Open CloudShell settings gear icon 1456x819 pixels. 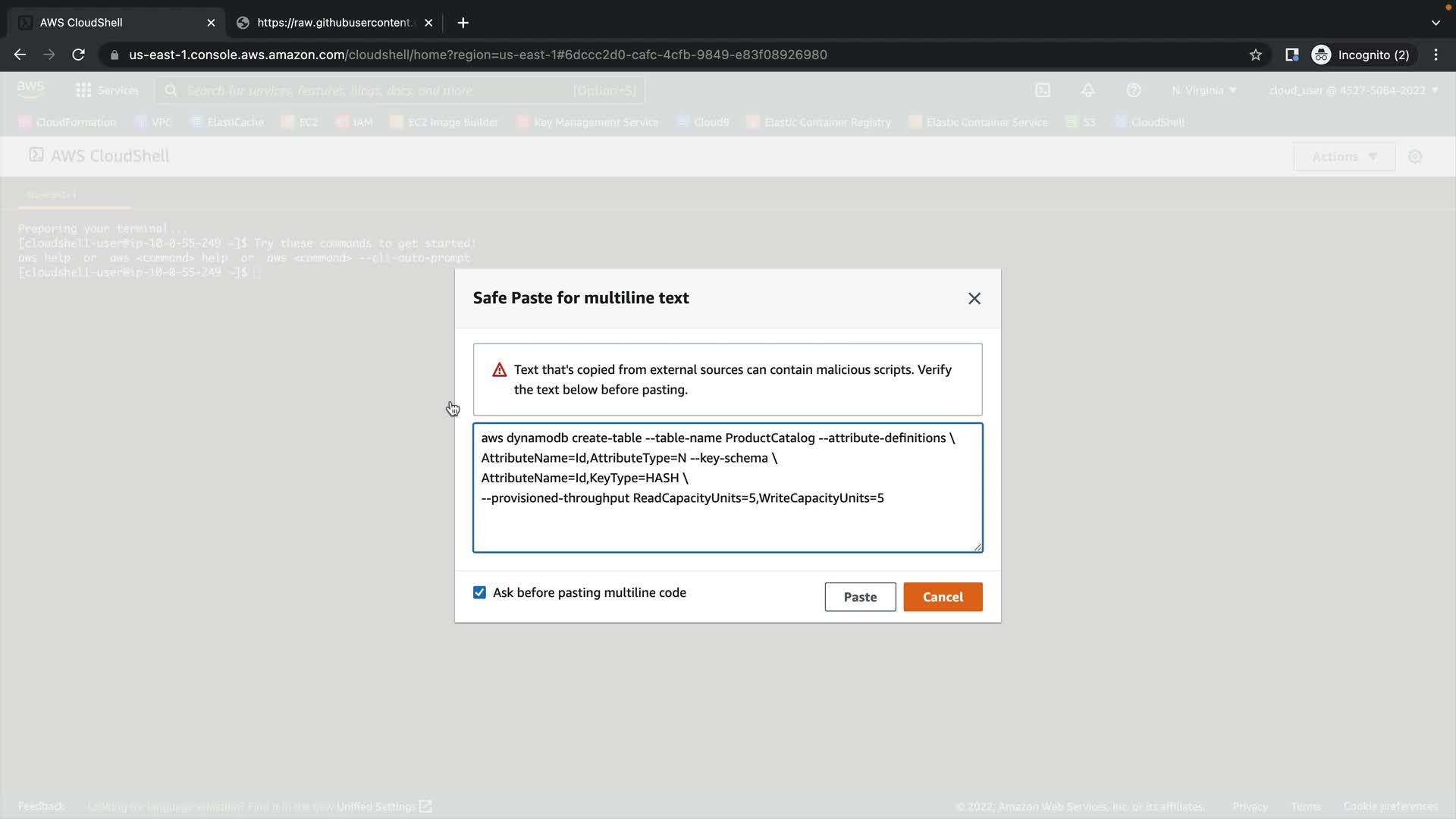pos(1414,157)
